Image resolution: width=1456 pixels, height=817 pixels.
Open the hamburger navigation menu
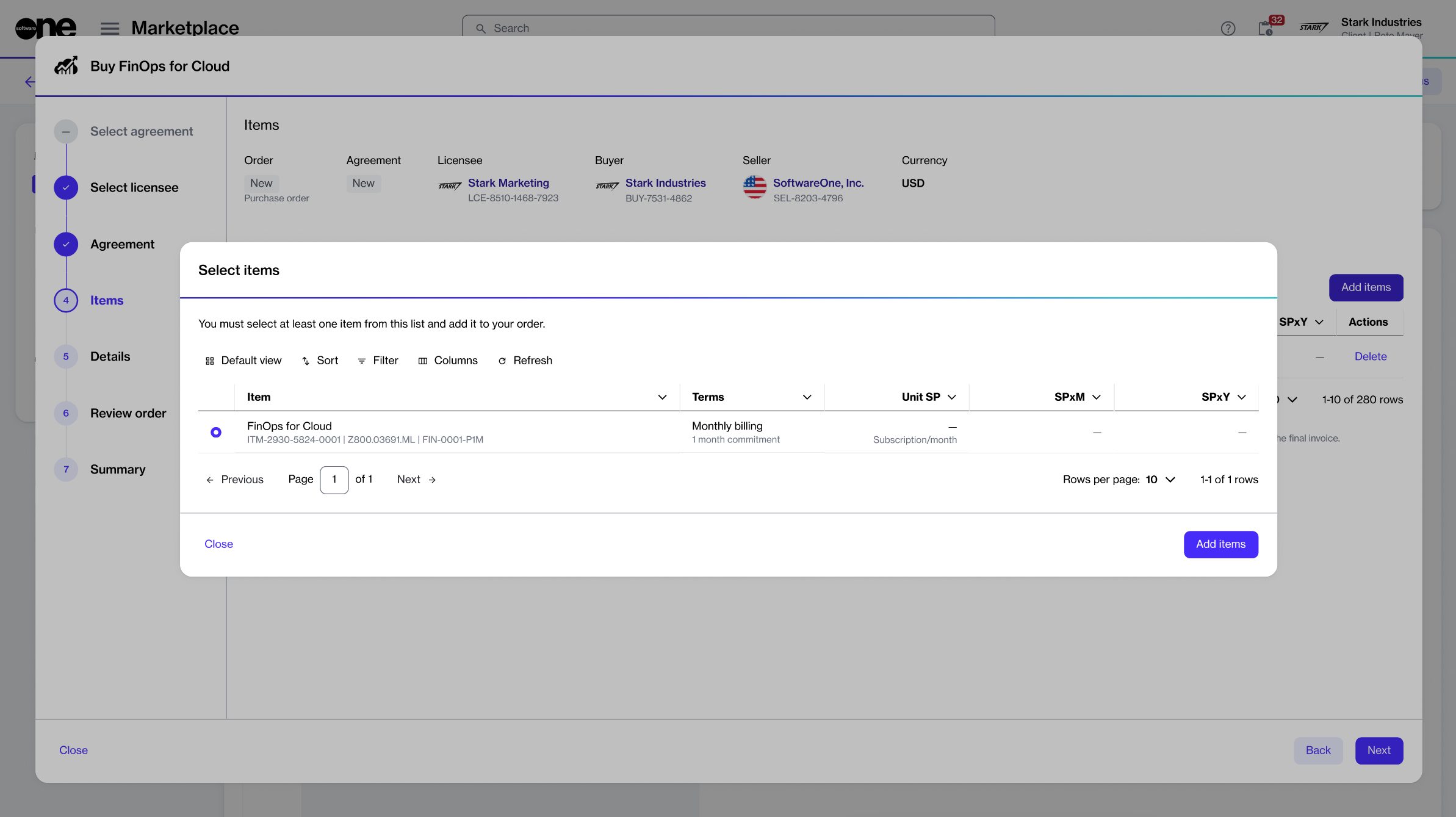tap(110, 28)
